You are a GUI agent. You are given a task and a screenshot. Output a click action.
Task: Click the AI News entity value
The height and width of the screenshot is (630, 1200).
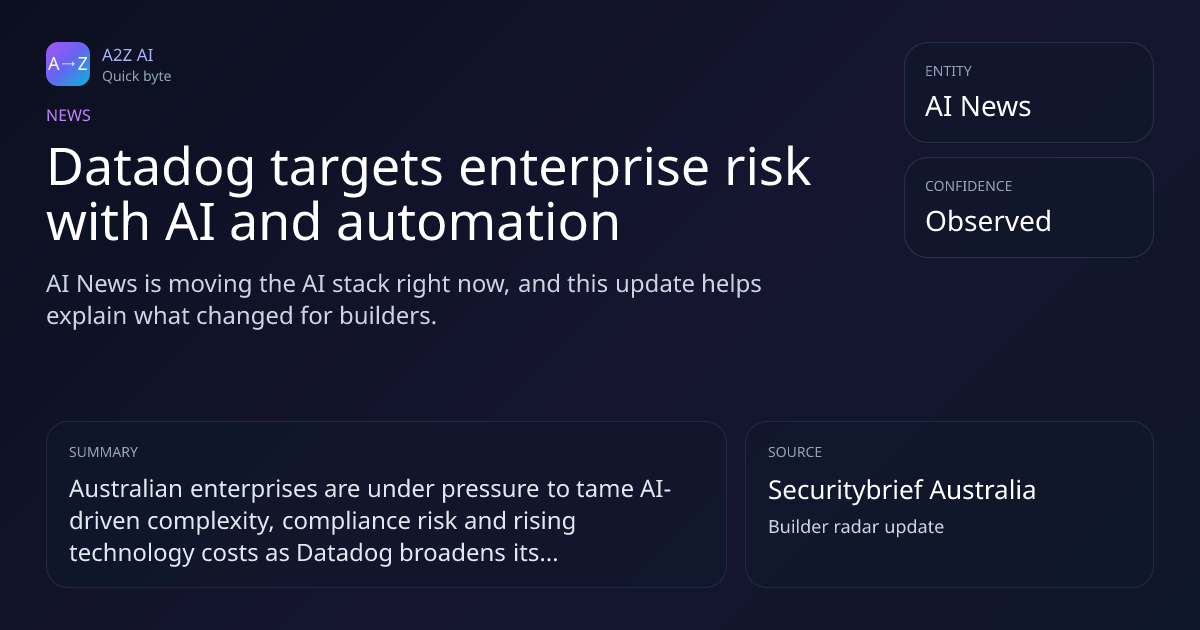click(x=978, y=107)
